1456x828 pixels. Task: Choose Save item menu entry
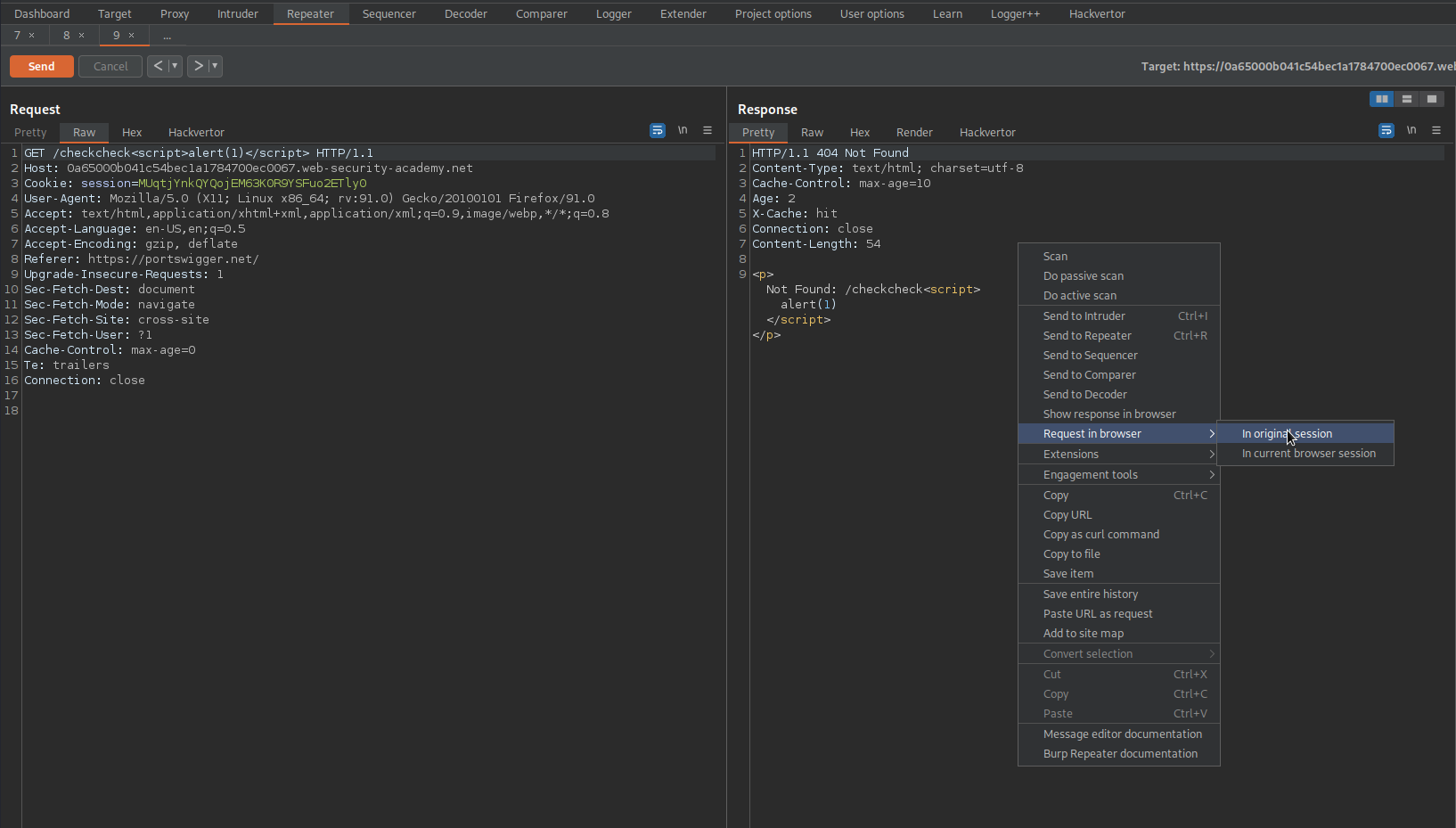point(1119,574)
